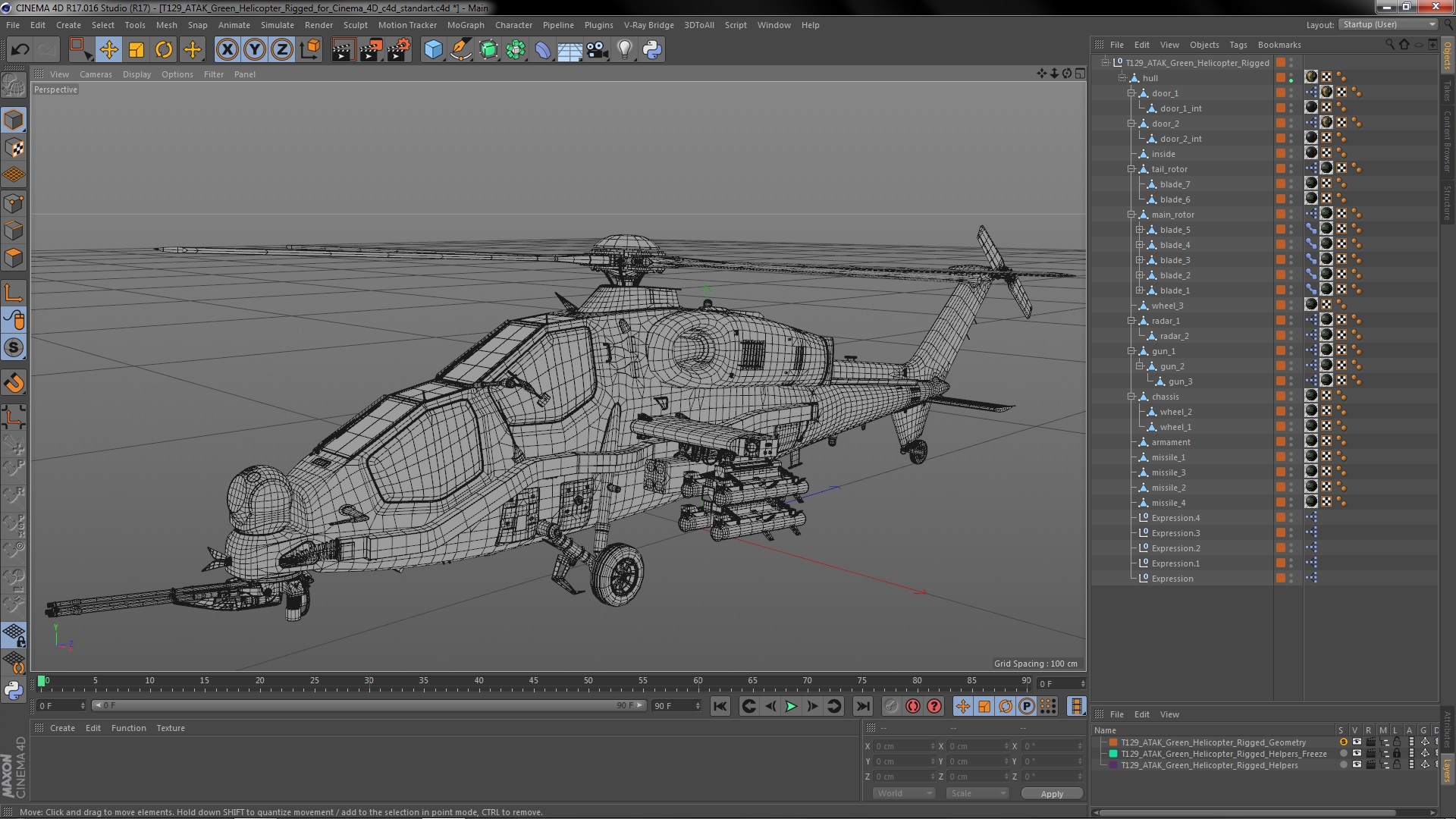Click the coordinate system icon

(x=310, y=50)
